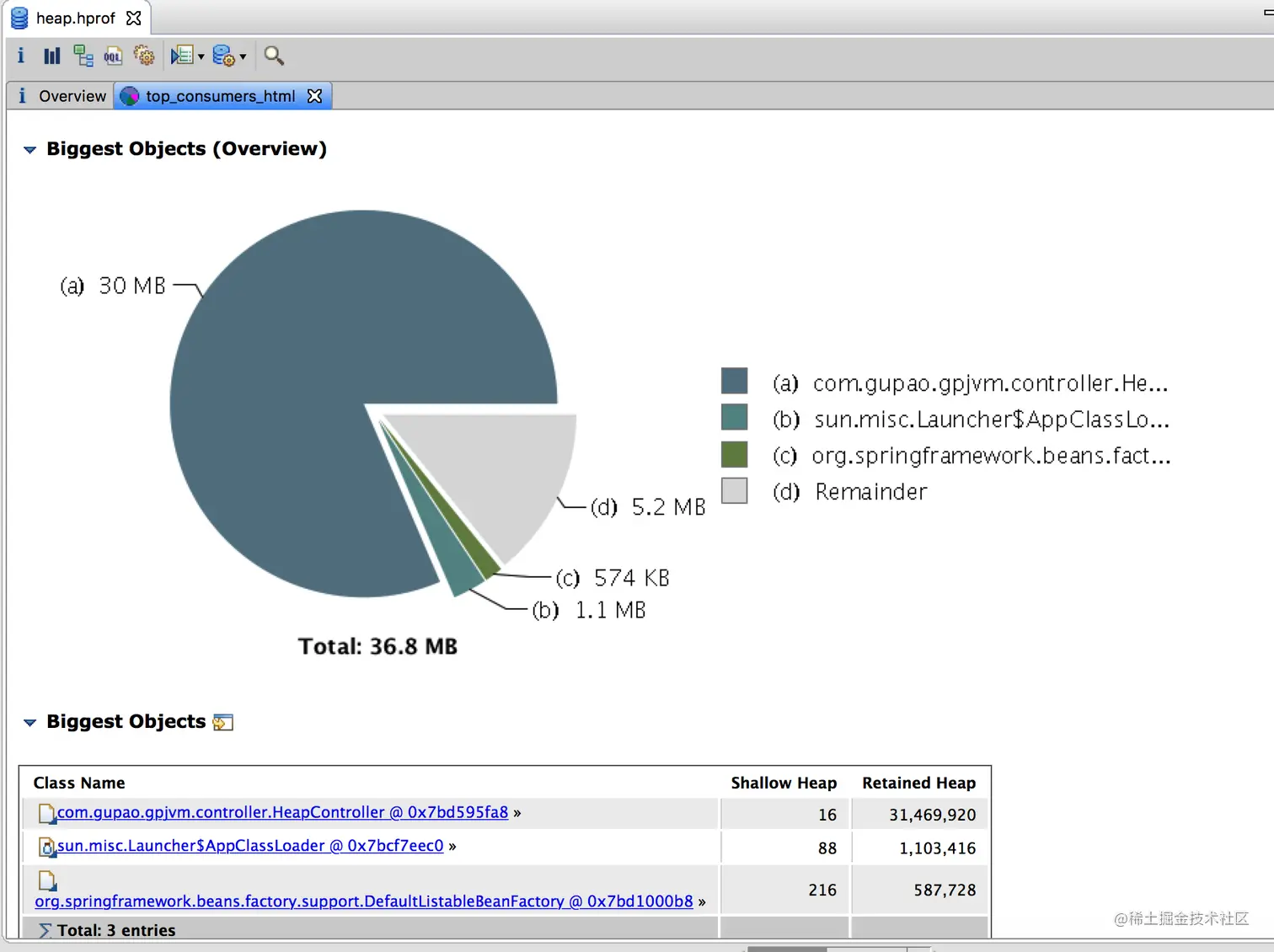
Task: Open the » menu after the HeapController link
Action: coord(517,813)
